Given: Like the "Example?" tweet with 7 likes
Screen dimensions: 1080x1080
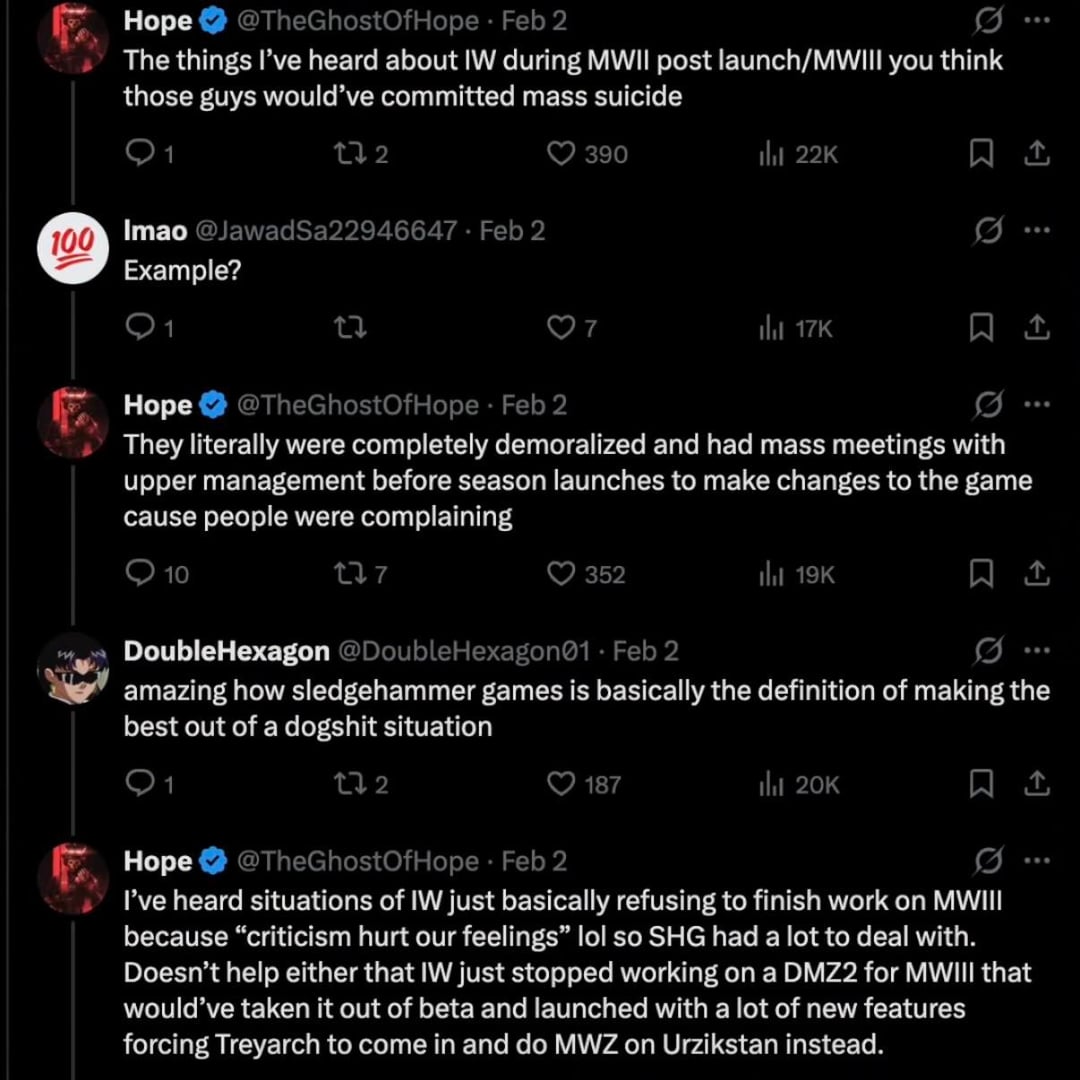Looking at the screenshot, I should point(561,329).
